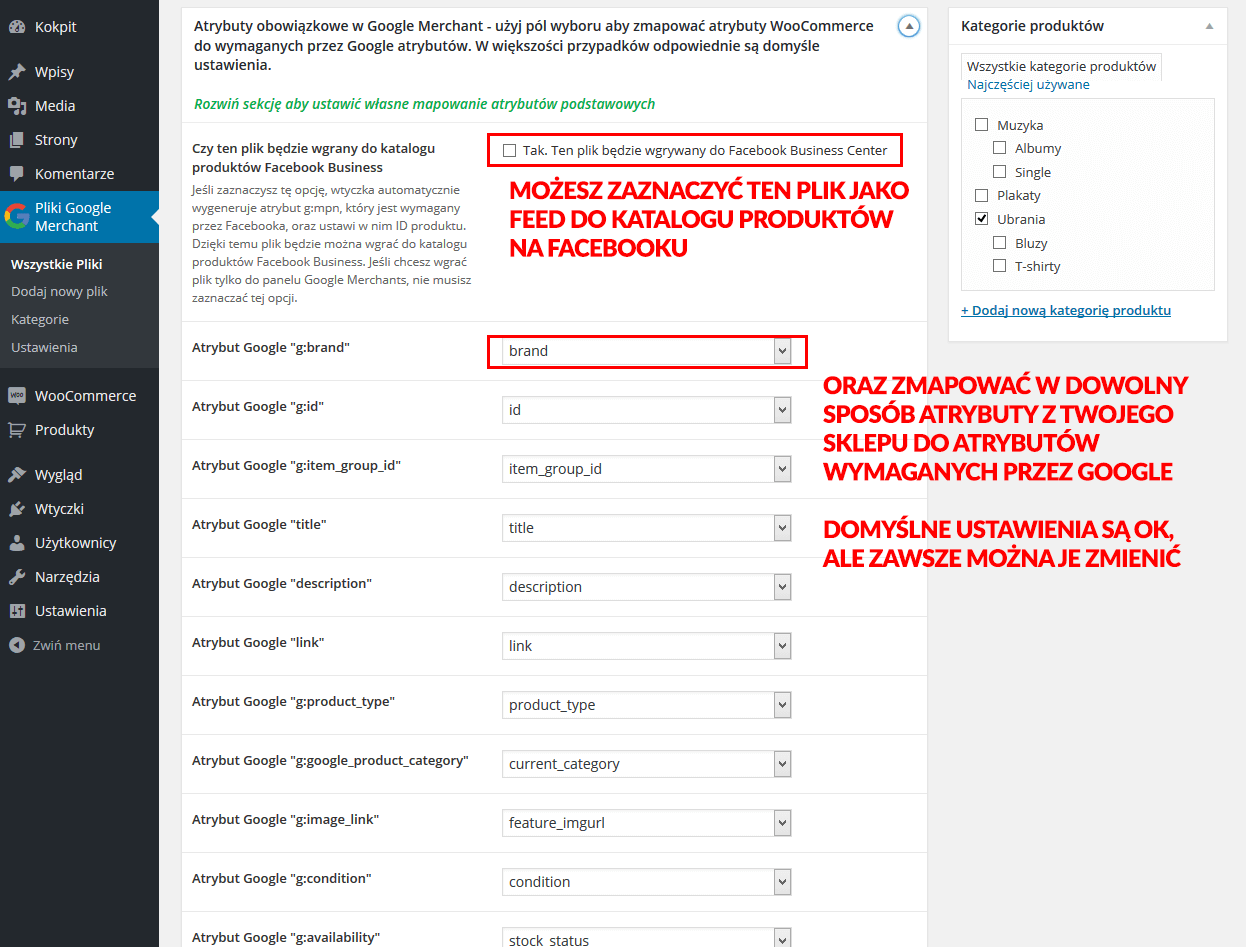Click the Kokpit menu label
Viewport: 1246px width, 947px height.
point(56,27)
